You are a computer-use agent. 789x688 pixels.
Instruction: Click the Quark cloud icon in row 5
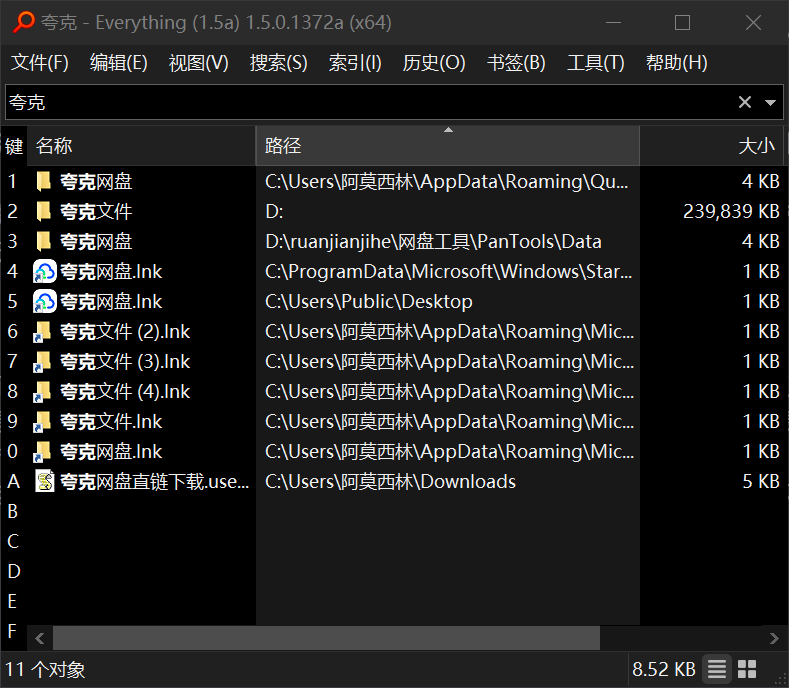[x=44, y=302]
